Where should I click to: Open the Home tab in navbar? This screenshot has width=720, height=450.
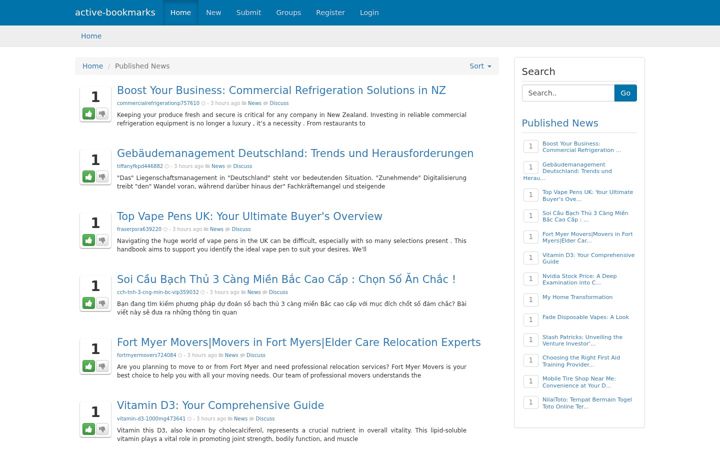tap(180, 12)
